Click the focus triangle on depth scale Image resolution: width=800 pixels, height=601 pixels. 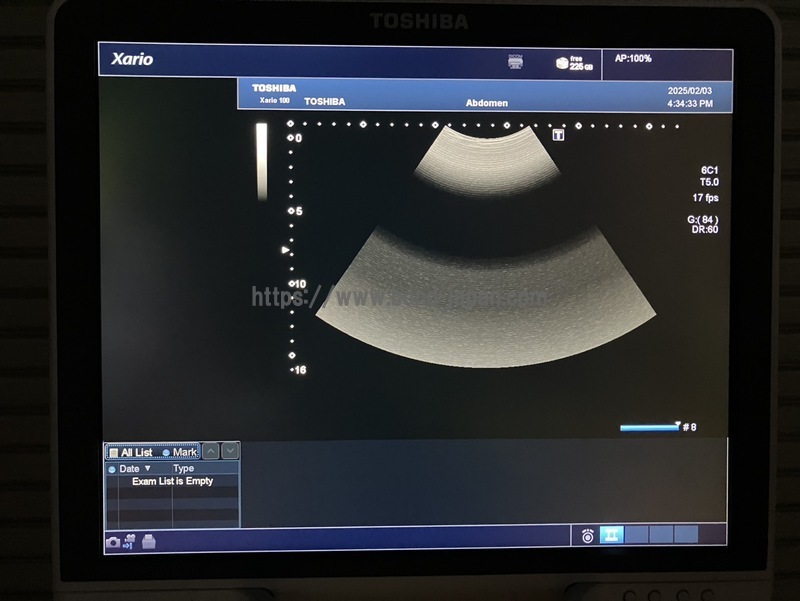286,250
